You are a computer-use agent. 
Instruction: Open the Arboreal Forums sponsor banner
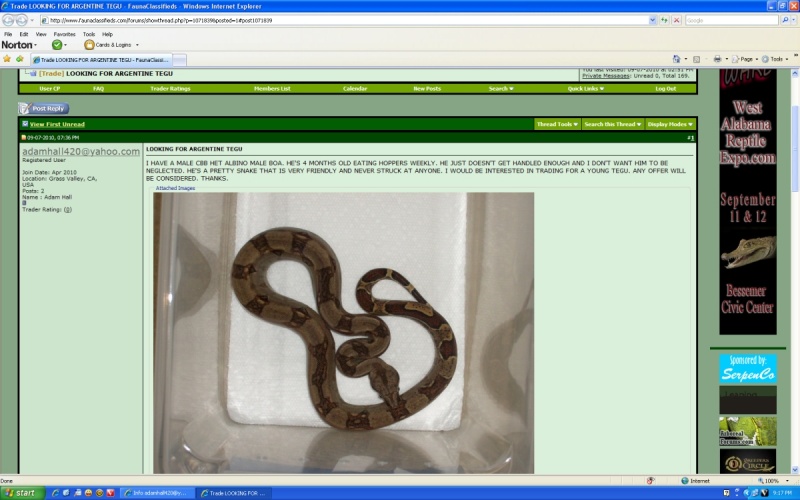point(748,431)
